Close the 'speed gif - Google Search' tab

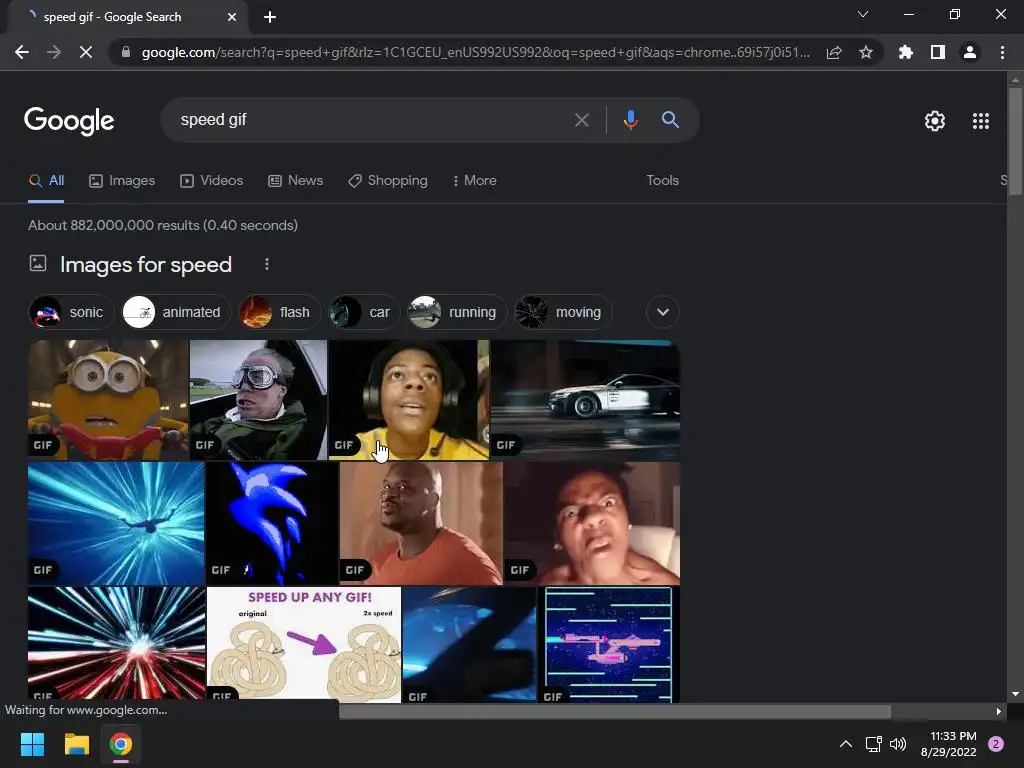pyautogui.click(x=232, y=17)
